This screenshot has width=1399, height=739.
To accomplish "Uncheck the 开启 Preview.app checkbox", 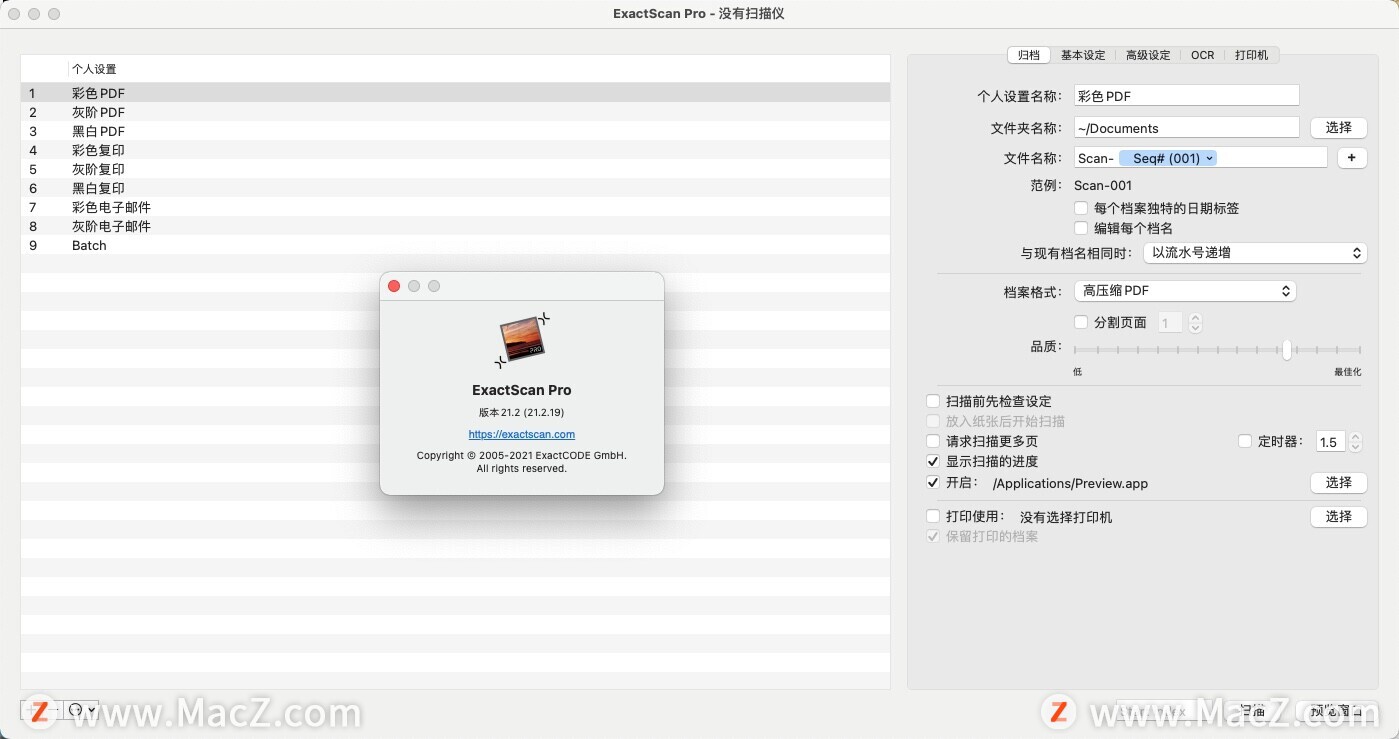I will [933, 482].
